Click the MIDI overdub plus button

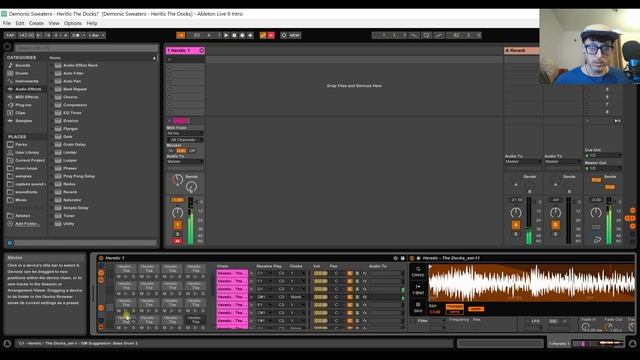click(250, 36)
